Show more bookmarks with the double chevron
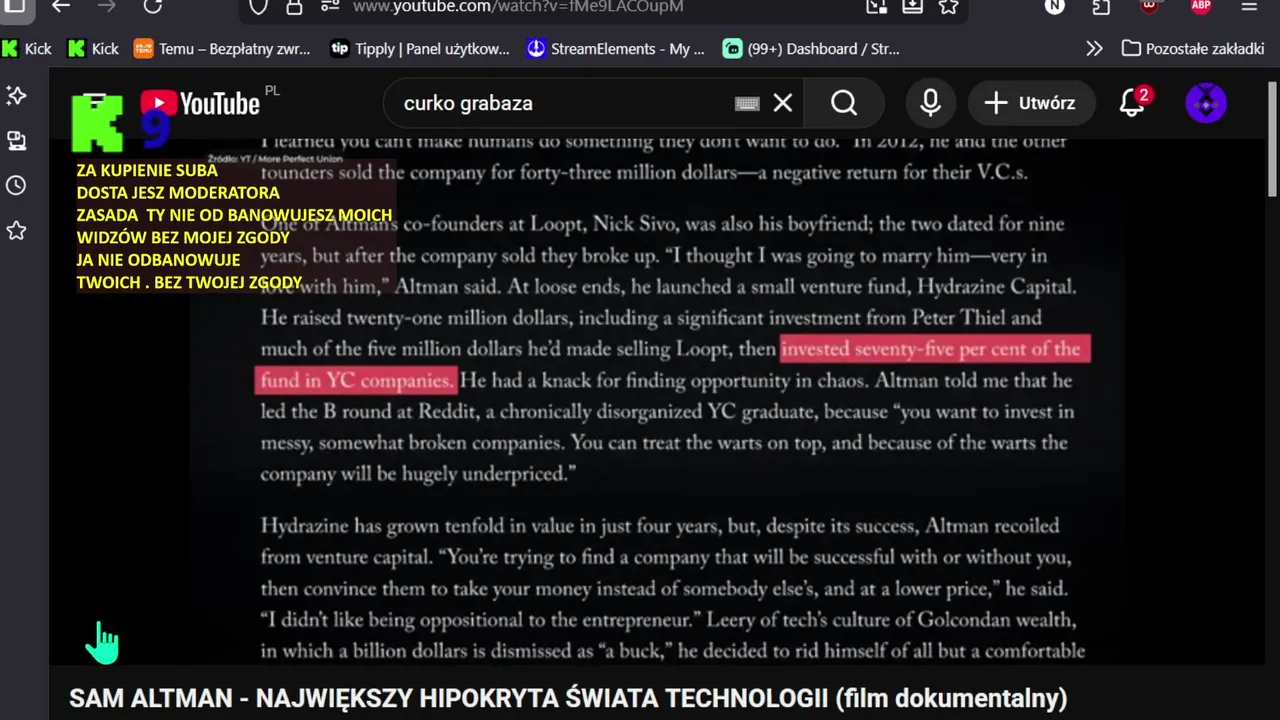This screenshot has width=1280, height=720. point(1095,48)
